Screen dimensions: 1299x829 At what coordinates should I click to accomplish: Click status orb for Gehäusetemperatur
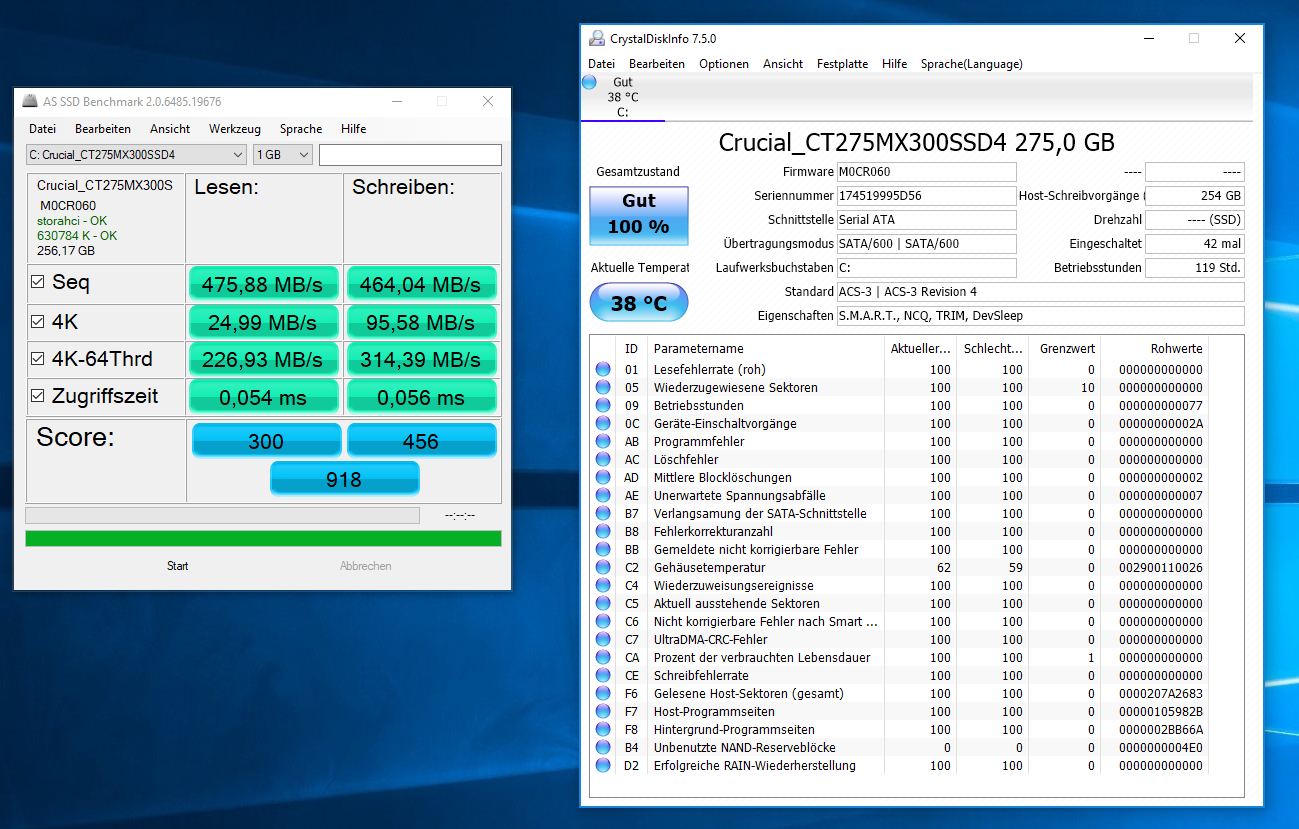tap(603, 567)
